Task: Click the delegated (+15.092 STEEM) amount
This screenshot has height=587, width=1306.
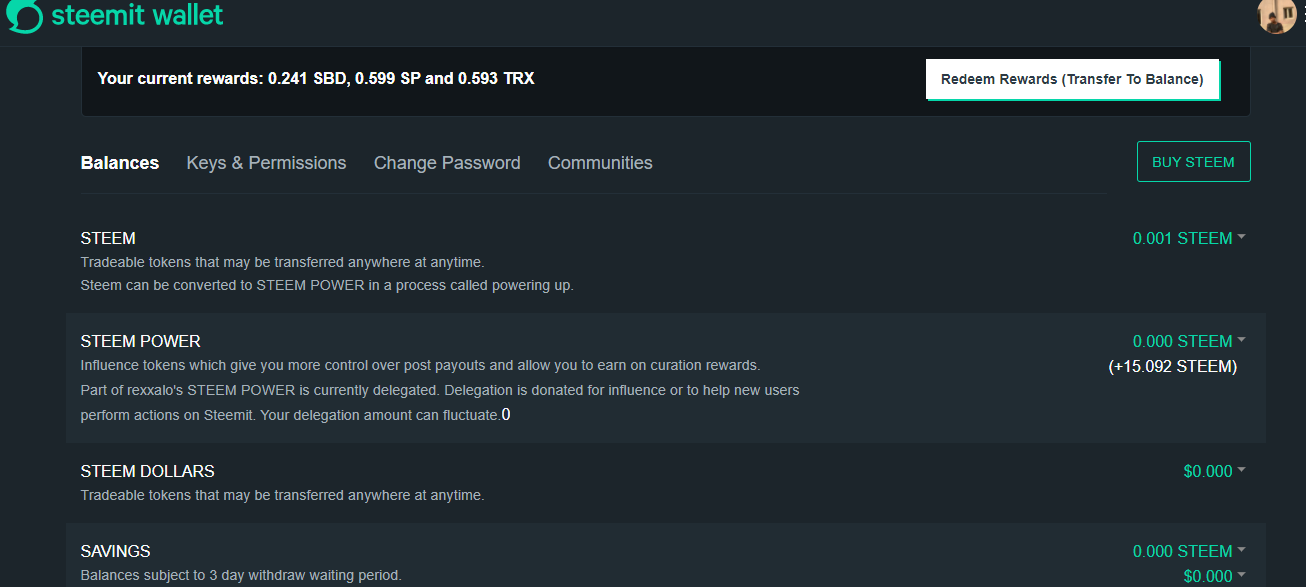Action: (x=1172, y=366)
